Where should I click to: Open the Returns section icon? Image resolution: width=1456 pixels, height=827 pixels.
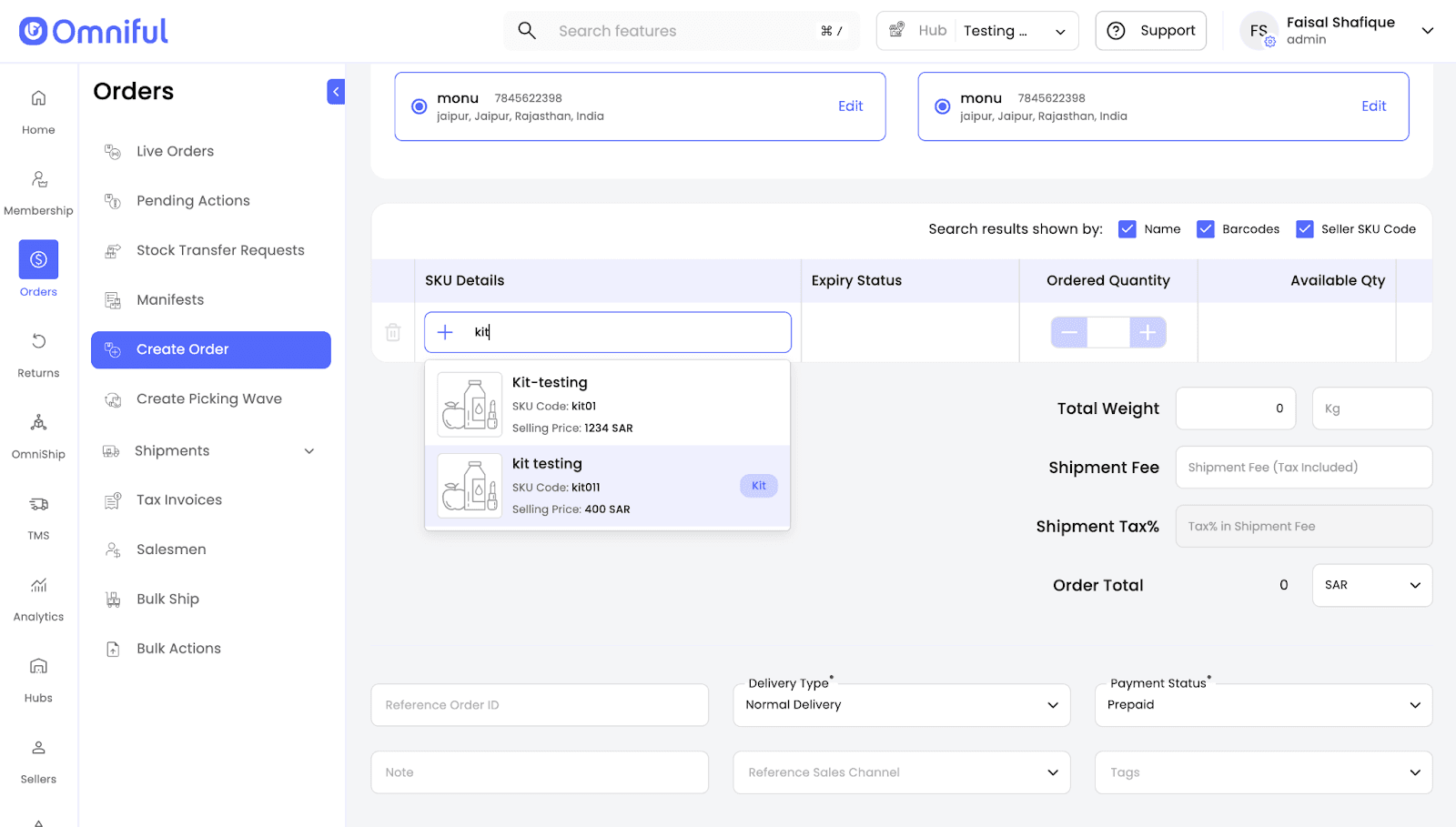(x=38, y=342)
